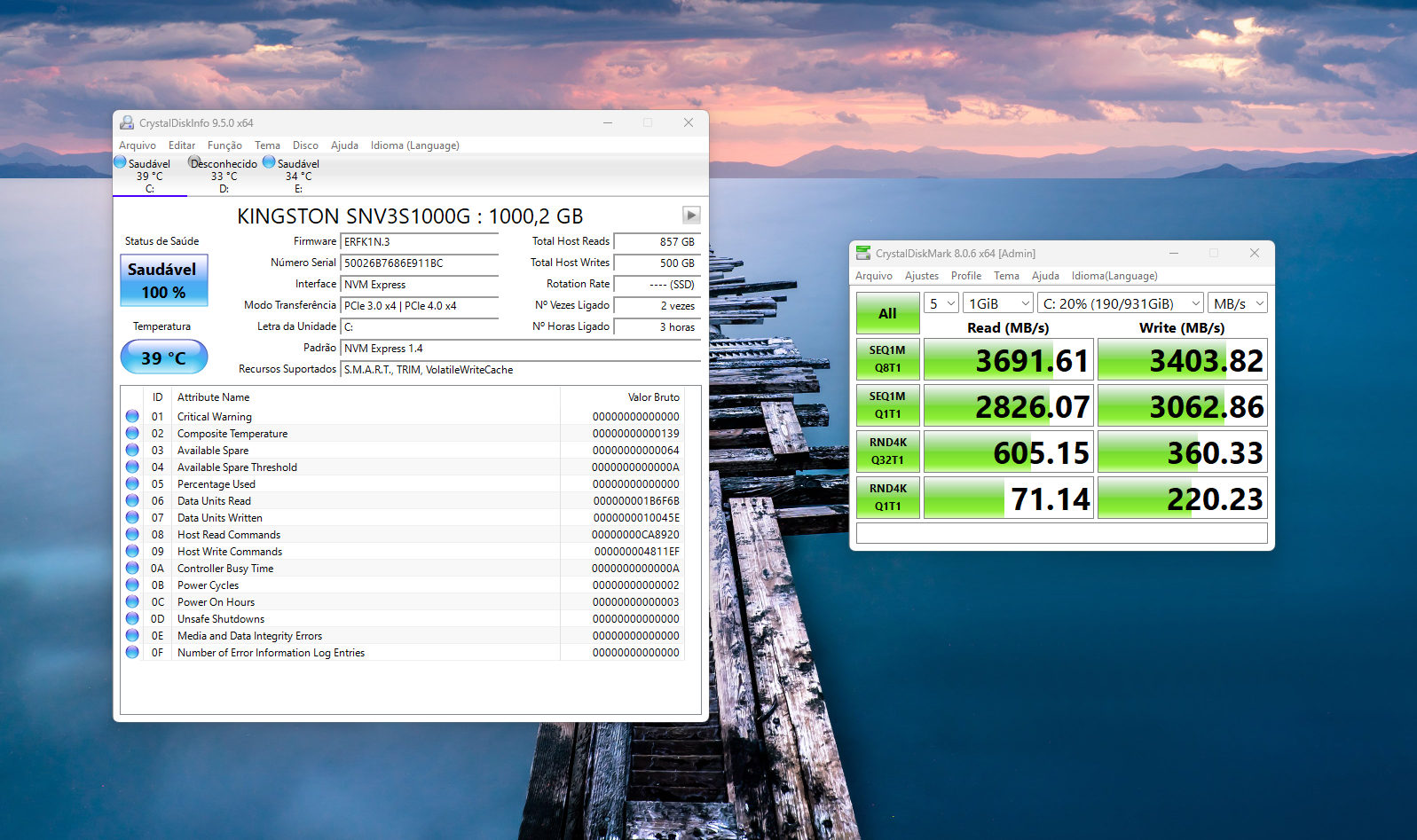Click Nº Horas Ligado value 3 horas
The image size is (1417, 840).
click(657, 327)
